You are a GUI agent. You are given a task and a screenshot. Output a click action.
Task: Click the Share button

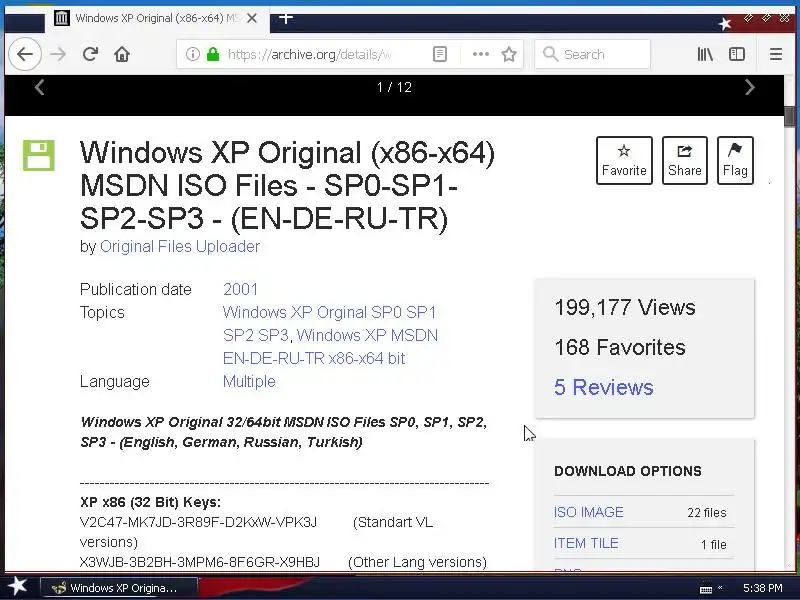click(x=684, y=160)
